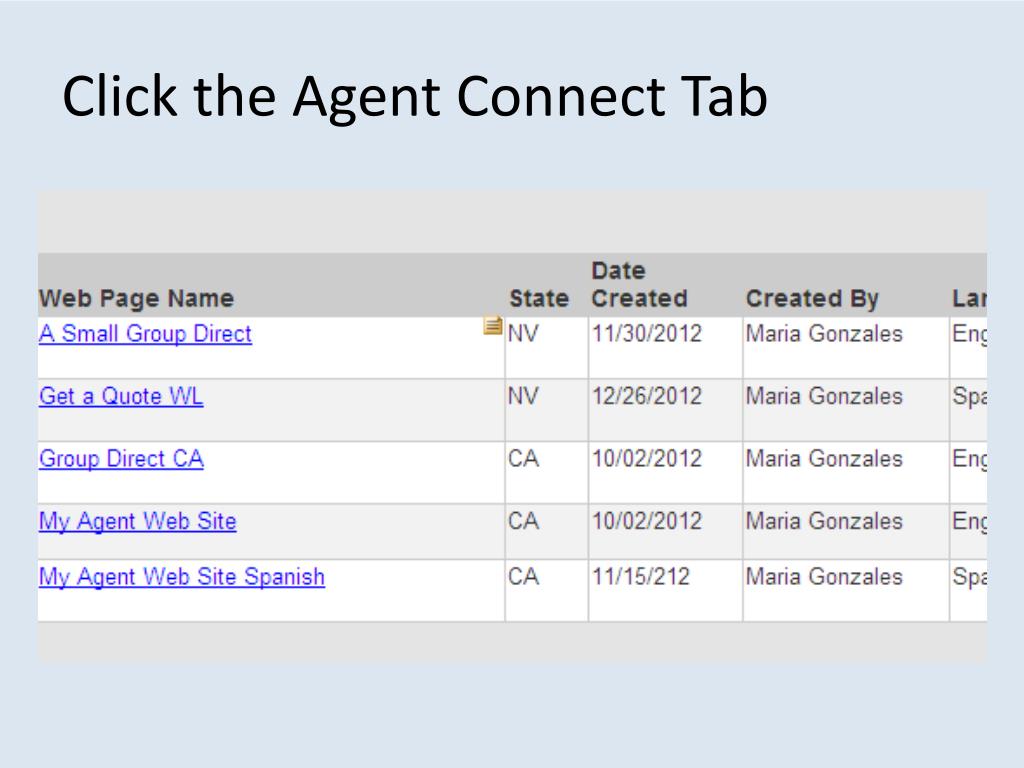Open the My Agent Web Site link
This screenshot has height=768, width=1024.
coord(138,521)
